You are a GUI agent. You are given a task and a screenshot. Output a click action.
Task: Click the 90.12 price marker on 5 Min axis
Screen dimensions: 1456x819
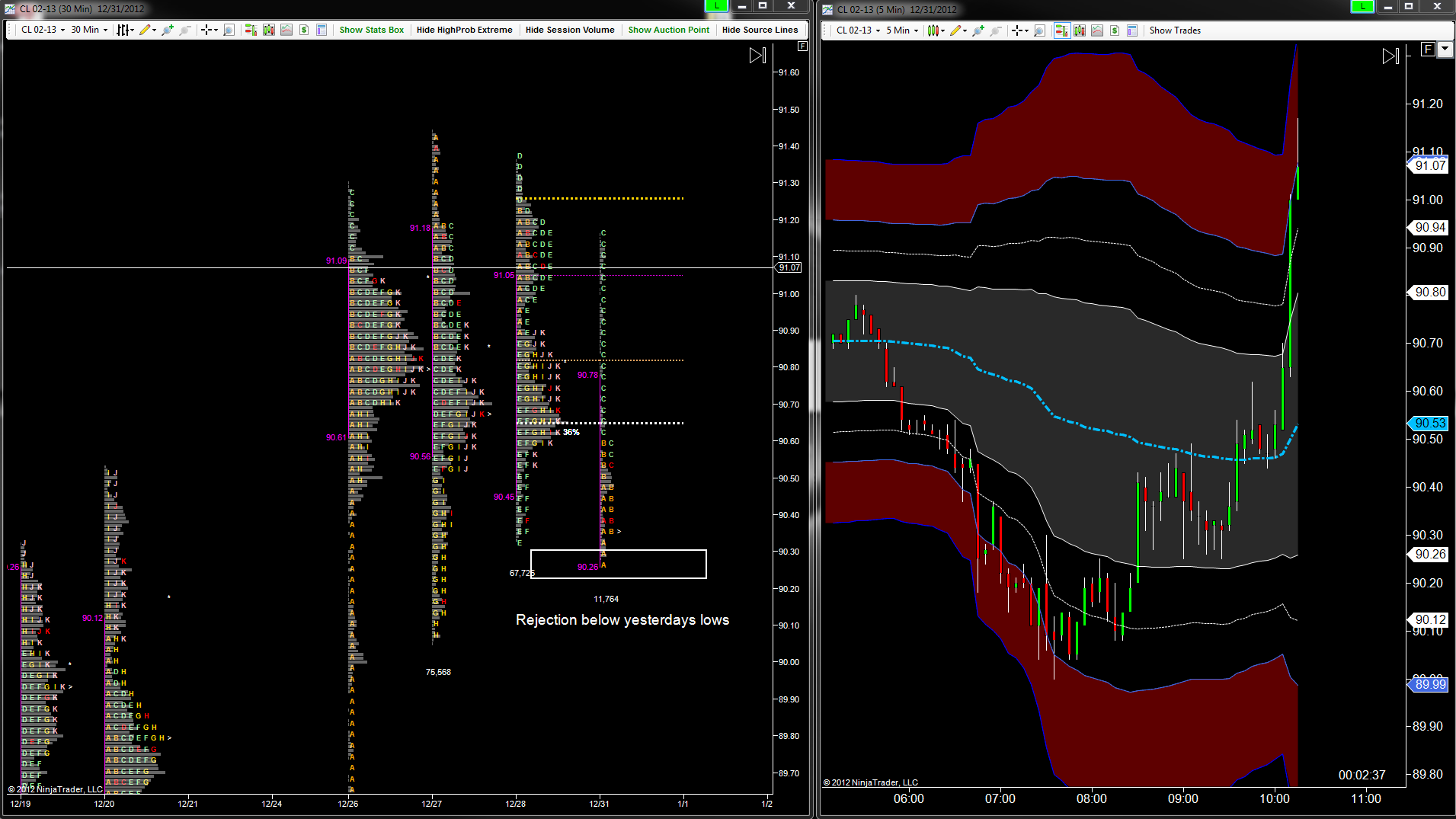pyautogui.click(x=1429, y=619)
